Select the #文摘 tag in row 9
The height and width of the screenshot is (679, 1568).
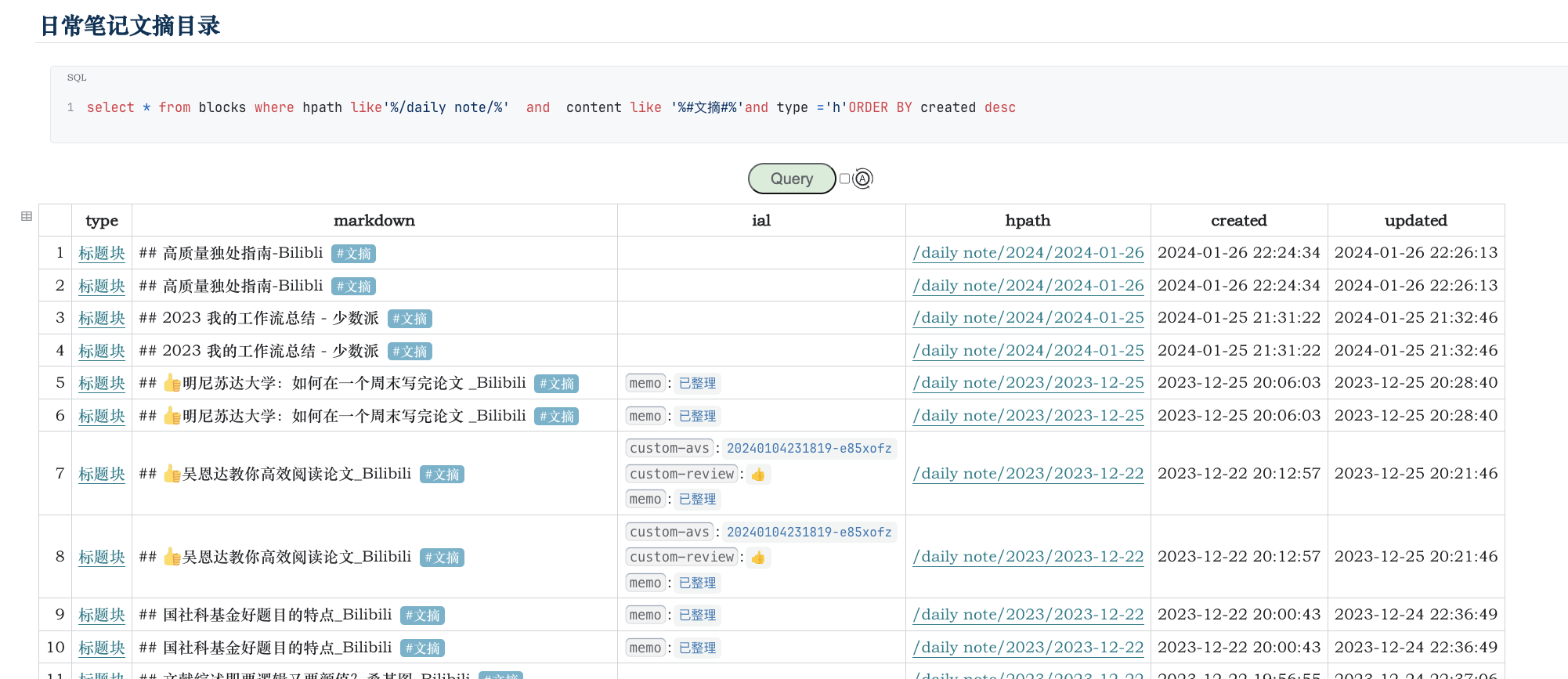point(422,616)
